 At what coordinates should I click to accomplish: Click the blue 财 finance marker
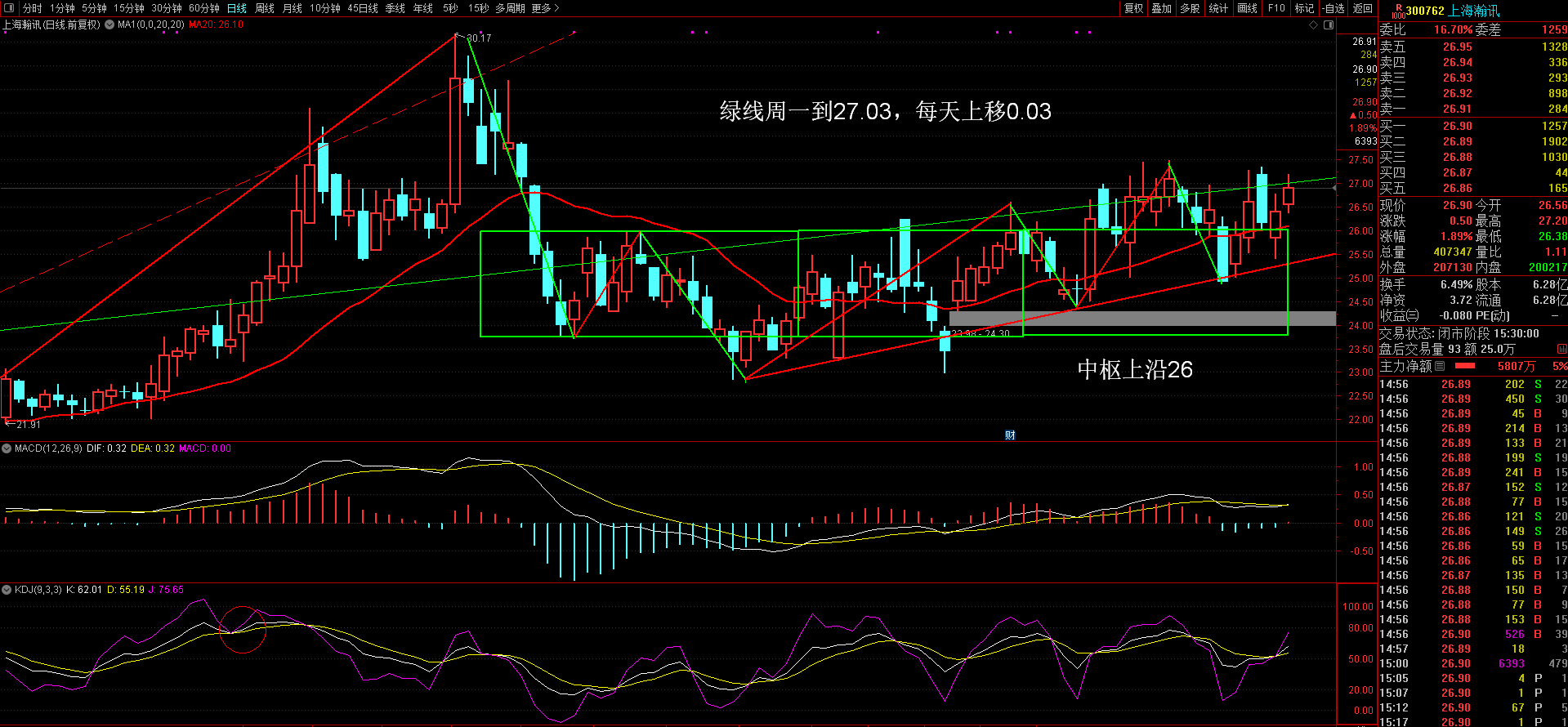[1010, 435]
